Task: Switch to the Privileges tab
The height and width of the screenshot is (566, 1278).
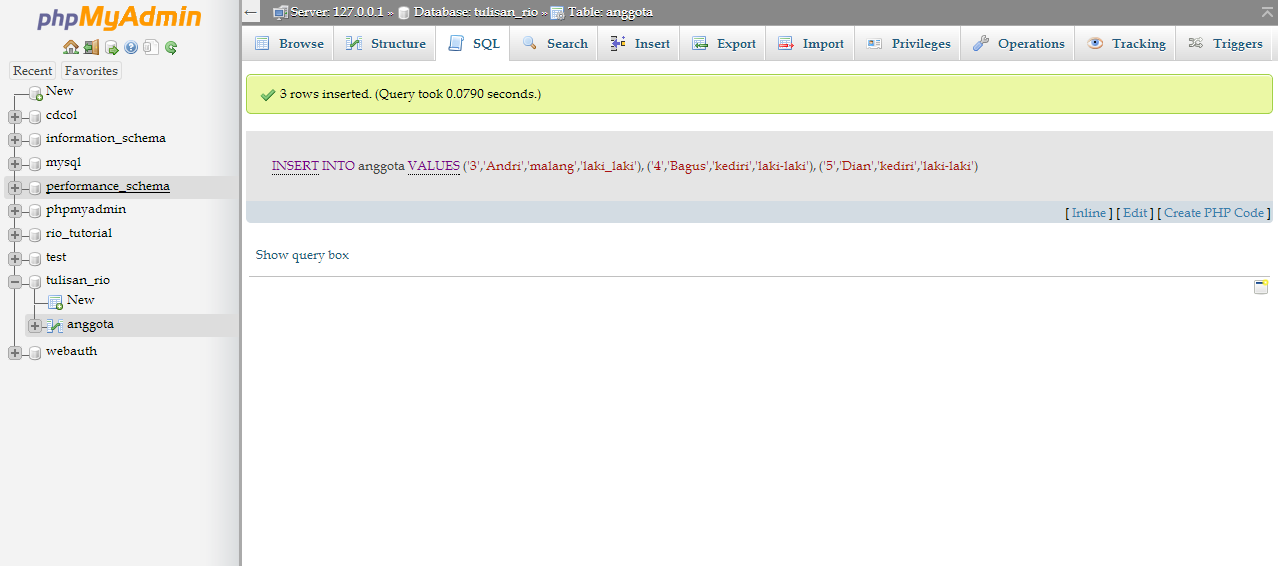Action: [908, 44]
